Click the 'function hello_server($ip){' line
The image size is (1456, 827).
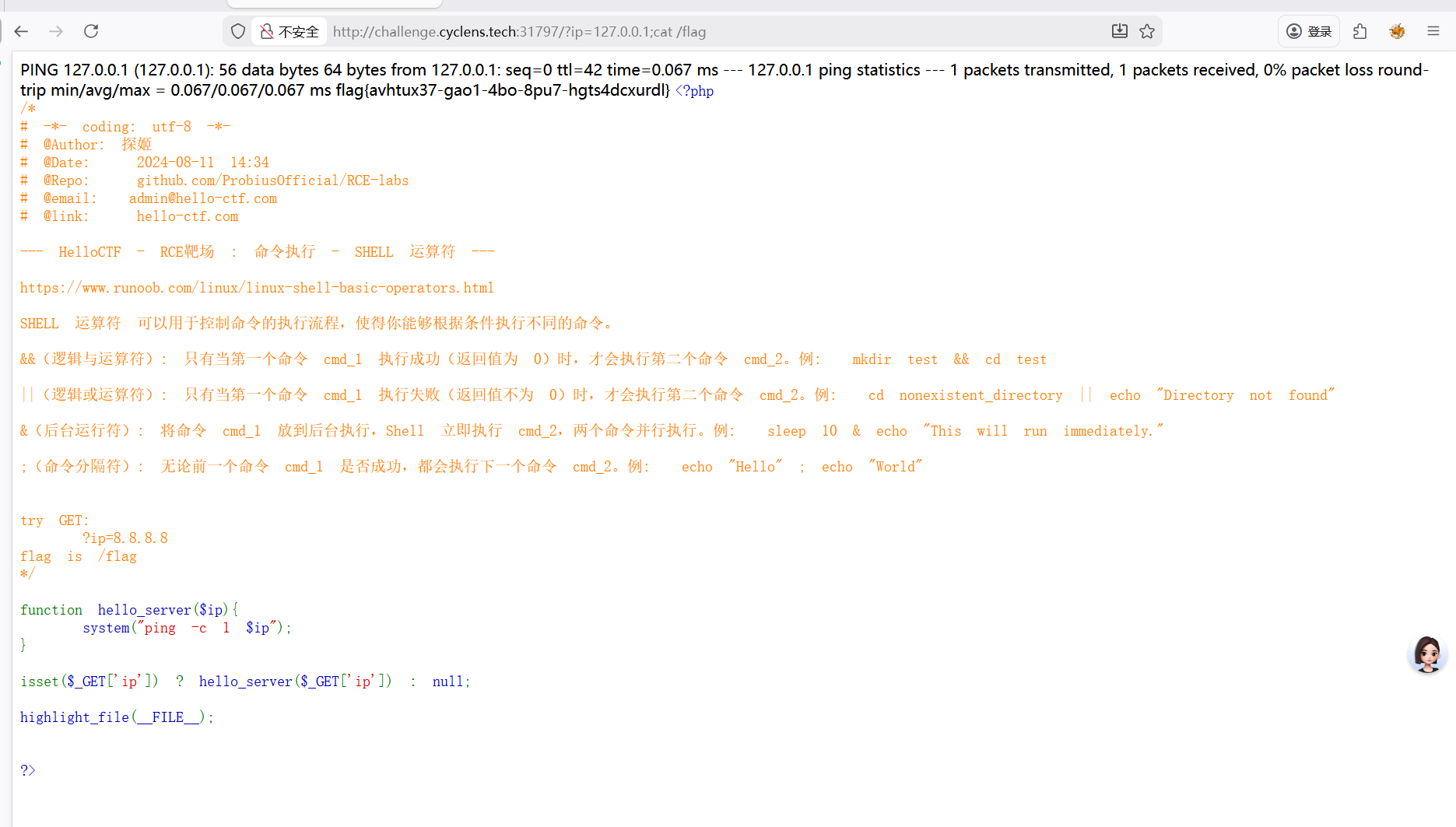129,610
